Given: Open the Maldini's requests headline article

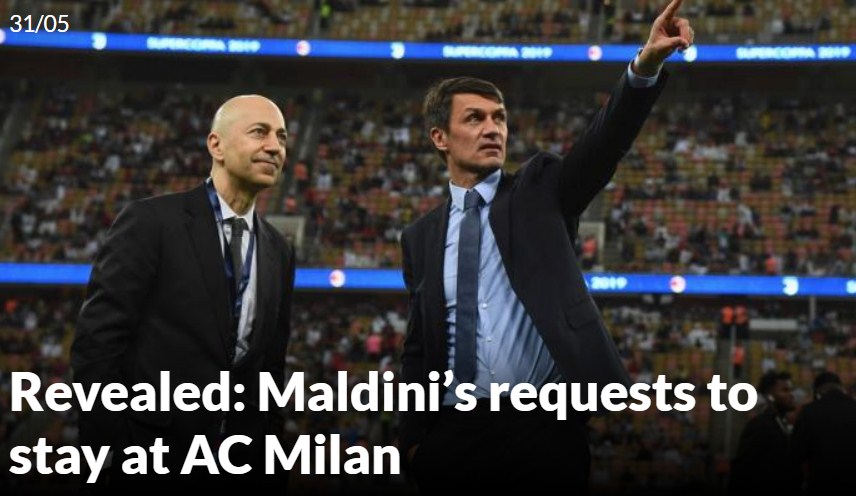Looking at the screenshot, I should (382, 425).
